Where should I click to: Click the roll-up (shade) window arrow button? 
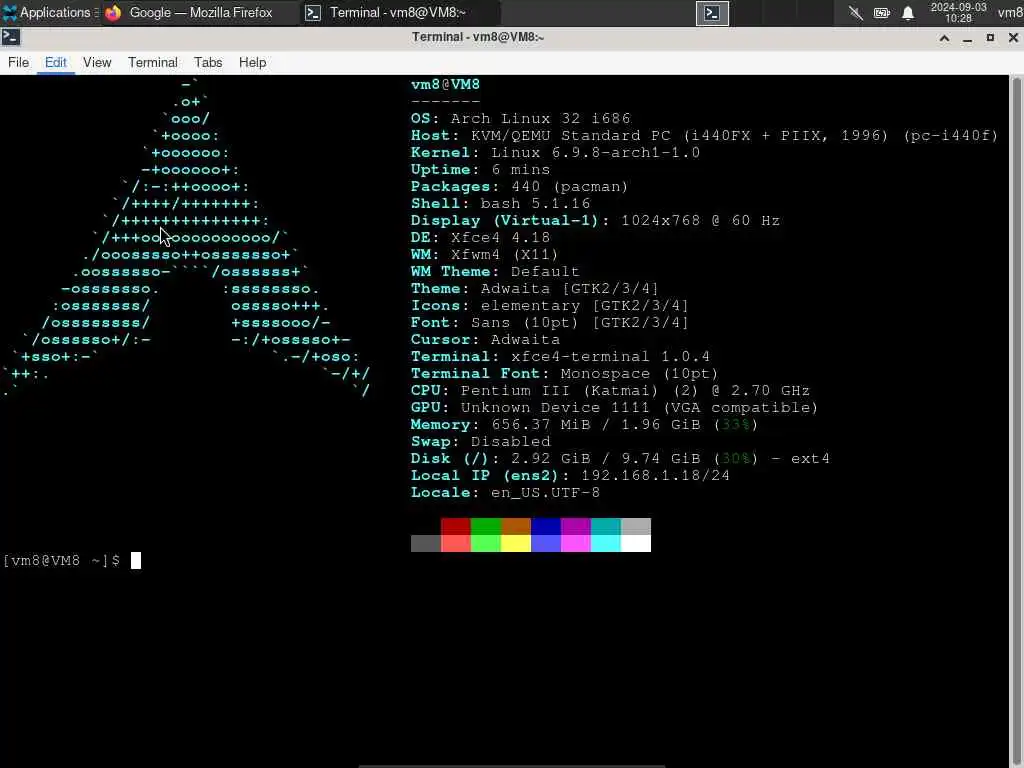(944, 38)
